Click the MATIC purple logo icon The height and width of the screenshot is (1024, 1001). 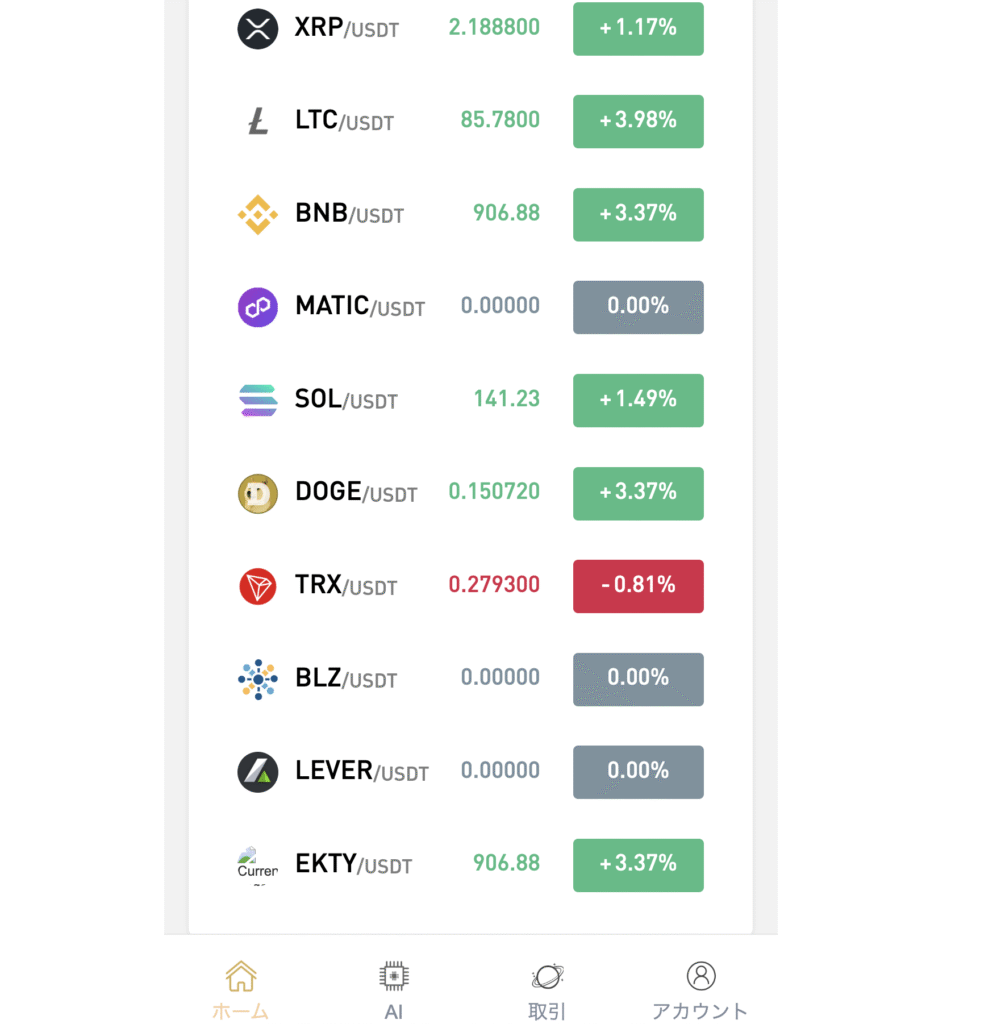257,307
